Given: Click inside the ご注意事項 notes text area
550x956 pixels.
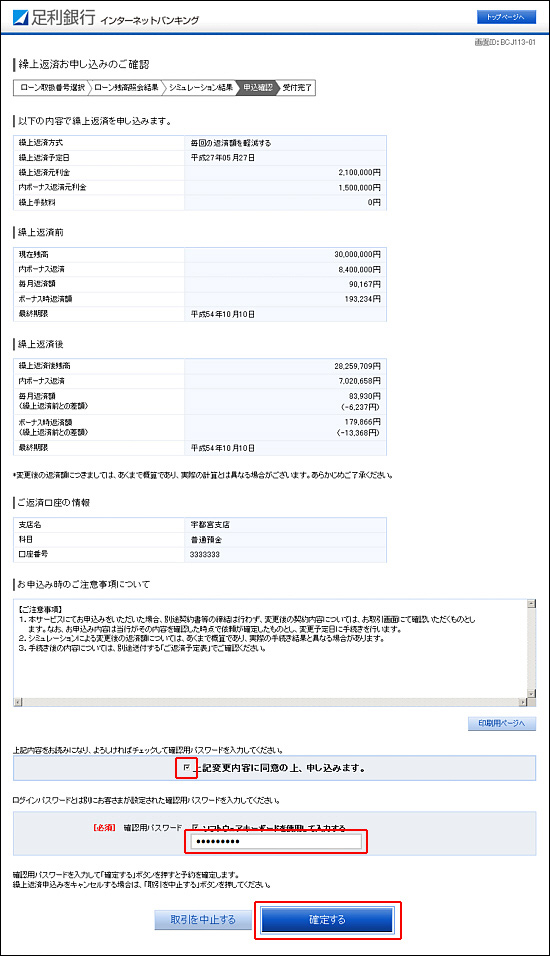Looking at the screenshot, I should [270, 649].
